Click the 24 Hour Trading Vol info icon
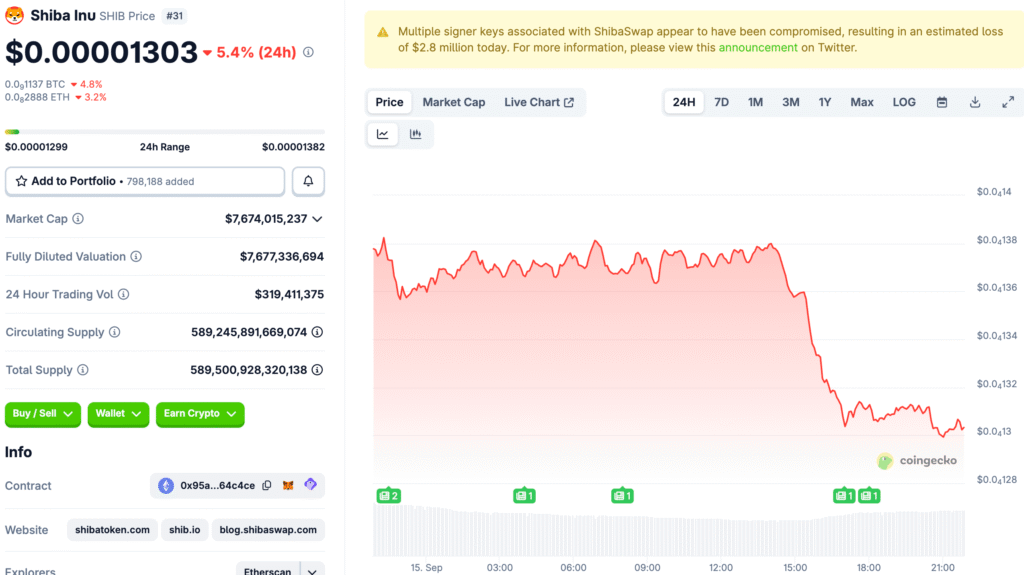Screen dimensions: 1024x575 [x=123, y=294]
